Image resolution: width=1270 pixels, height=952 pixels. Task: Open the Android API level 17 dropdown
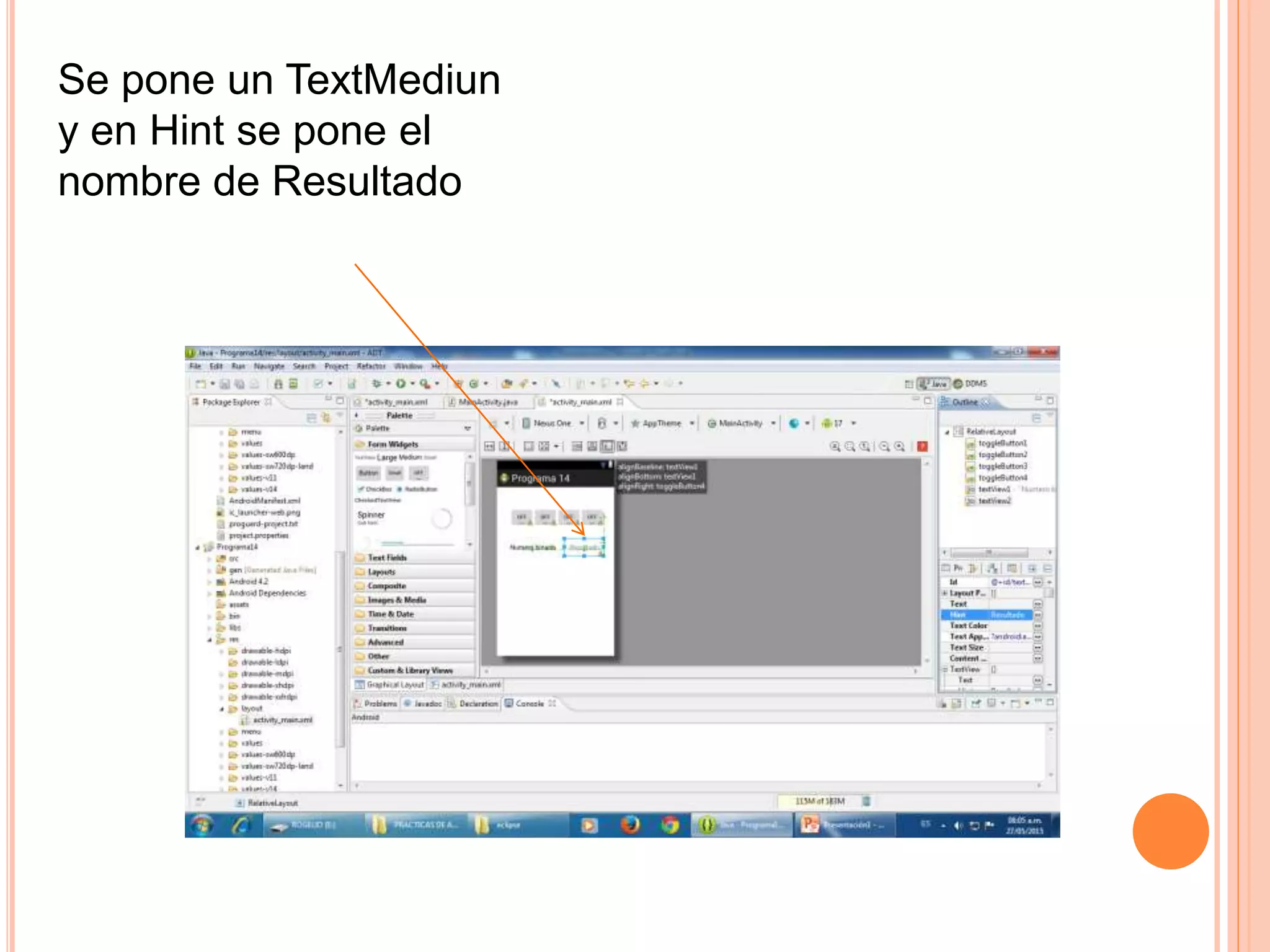[x=838, y=423]
